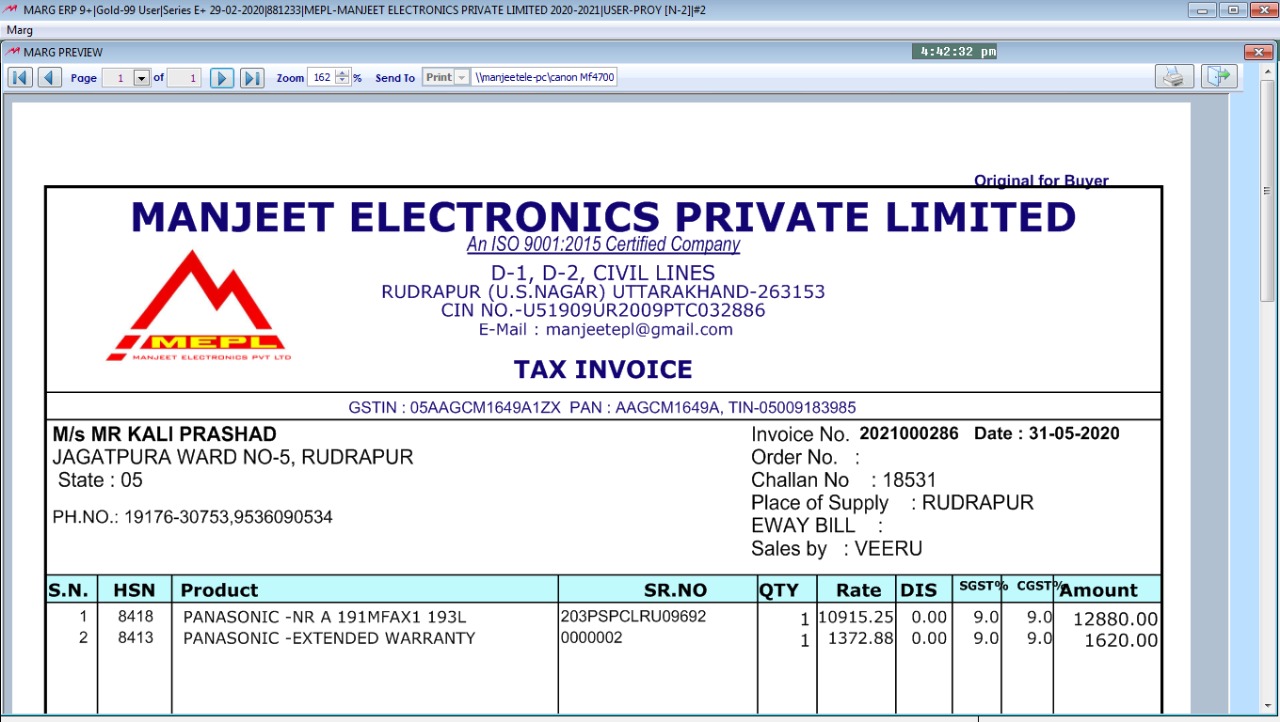
Task: Click the total pages field
Action: (184, 78)
